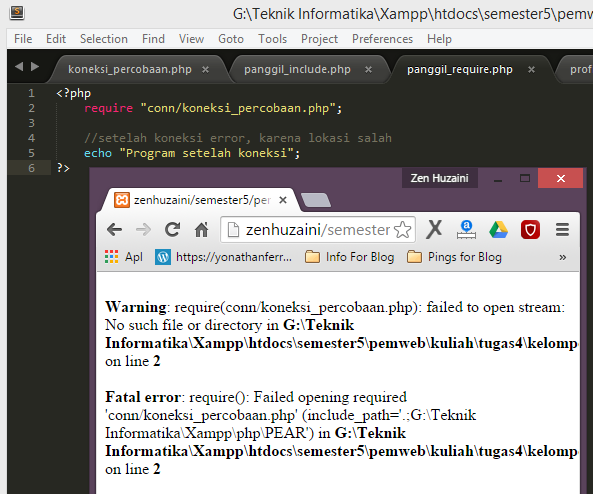593x494 pixels.
Task: Open the Help menu
Action: [439, 39]
